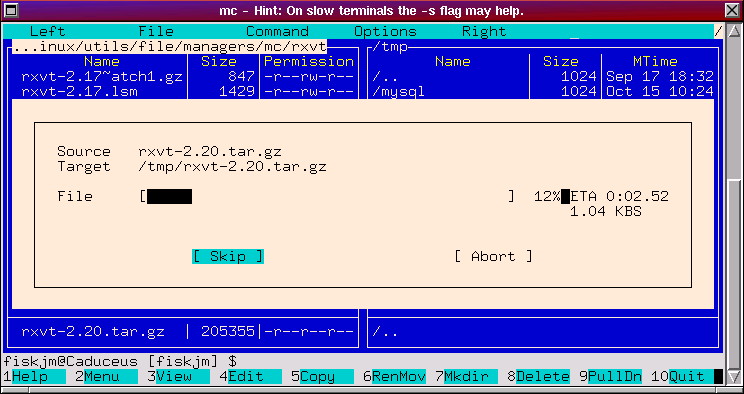This screenshot has width=744, height=394.
Task: Select the 1Help function key
Action: tap(34, 376)
